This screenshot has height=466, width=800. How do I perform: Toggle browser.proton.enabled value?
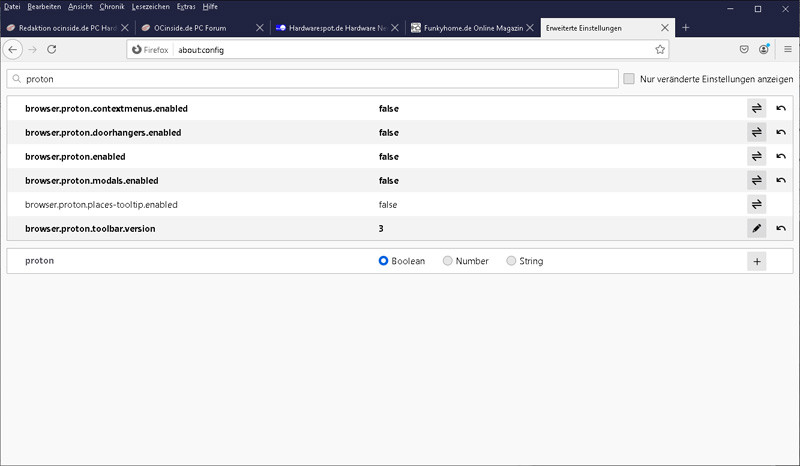click(757, 156)
